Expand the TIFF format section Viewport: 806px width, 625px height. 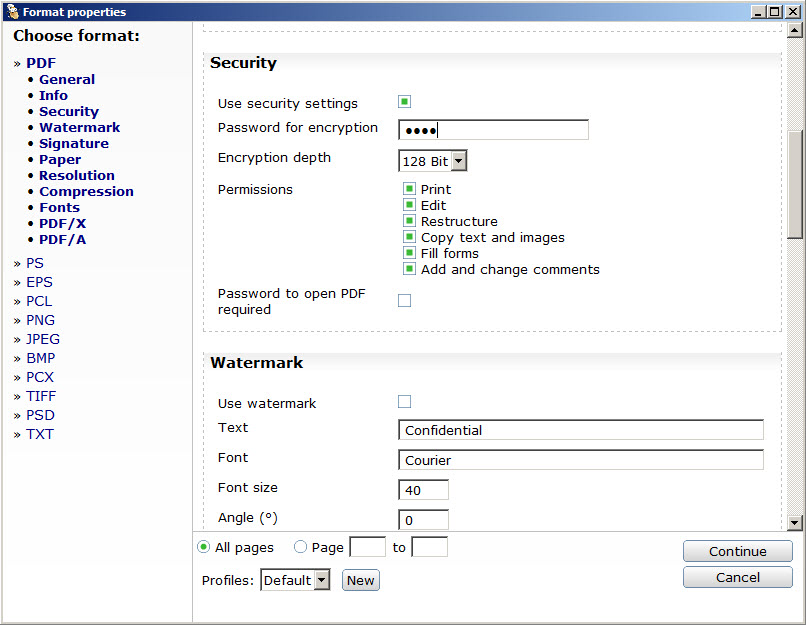pos(40,396)
